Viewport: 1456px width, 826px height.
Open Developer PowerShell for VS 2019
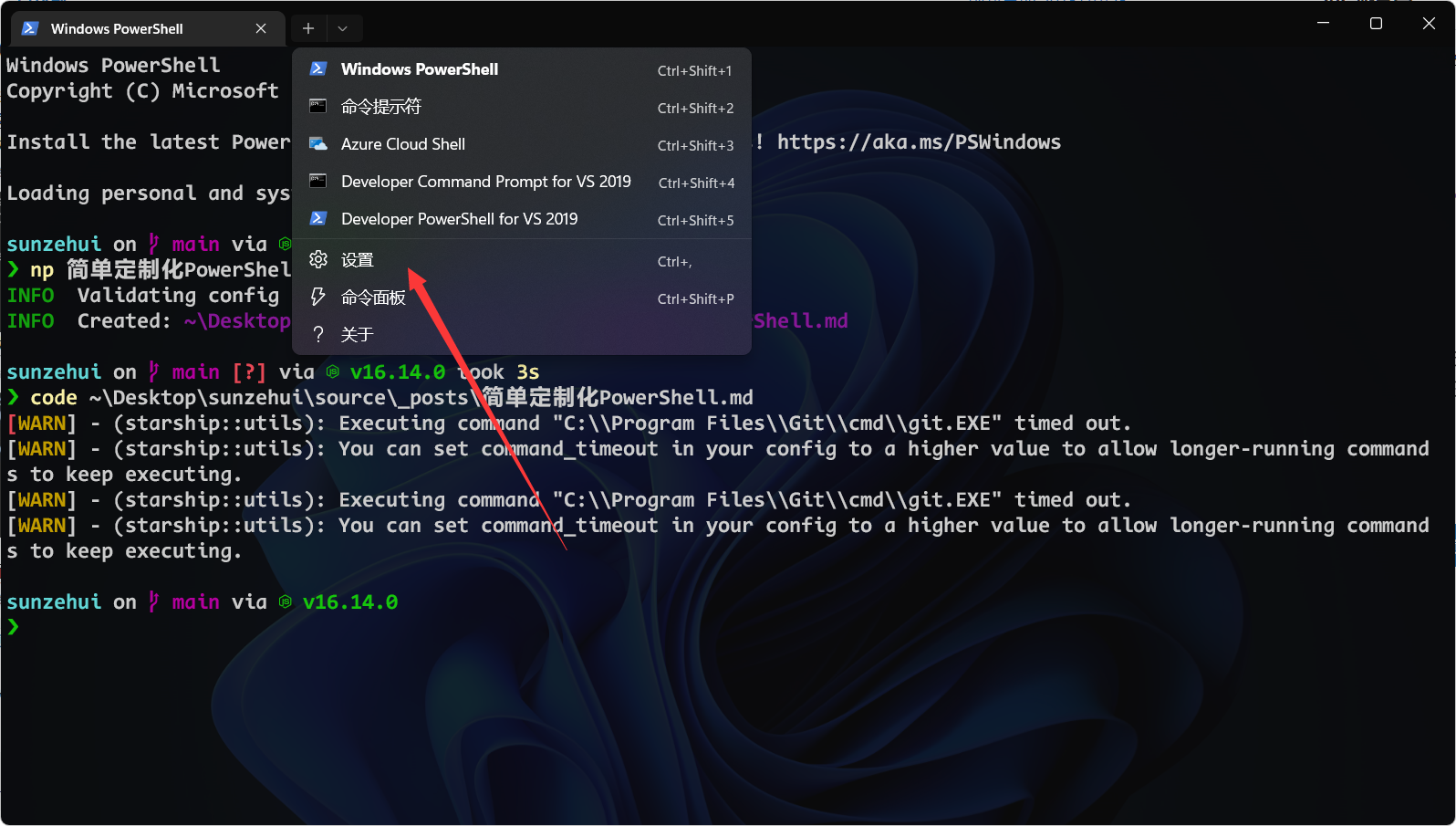pyautogui.click(x=521, y=219)
